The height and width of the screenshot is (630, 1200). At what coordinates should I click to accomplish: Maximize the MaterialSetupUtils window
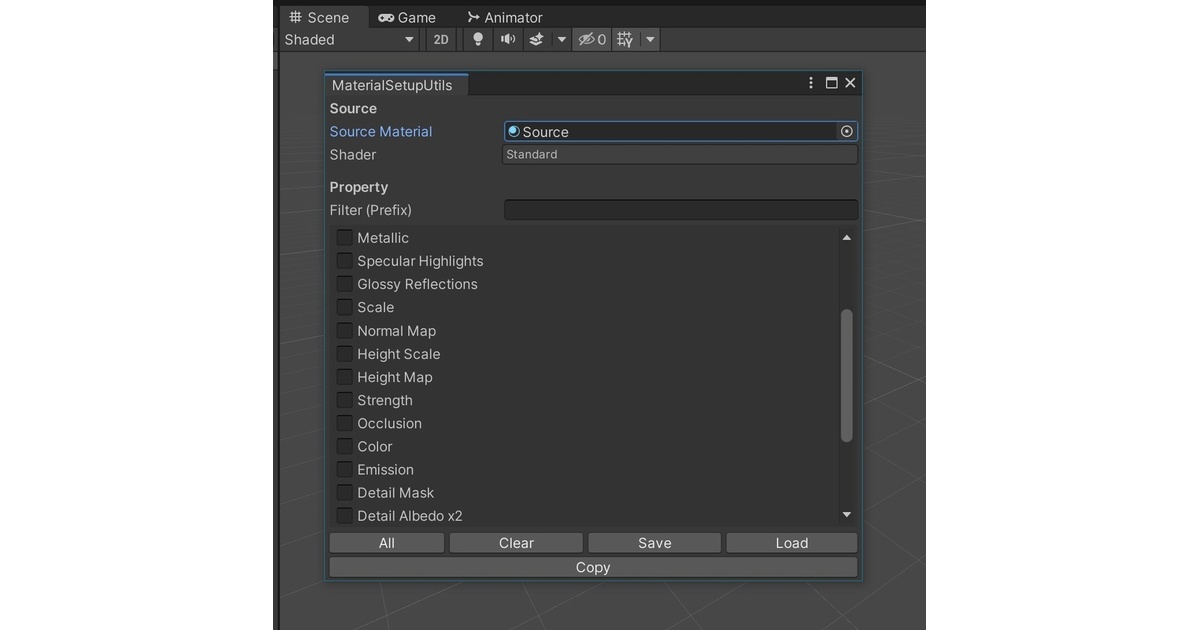pos(831,83)
